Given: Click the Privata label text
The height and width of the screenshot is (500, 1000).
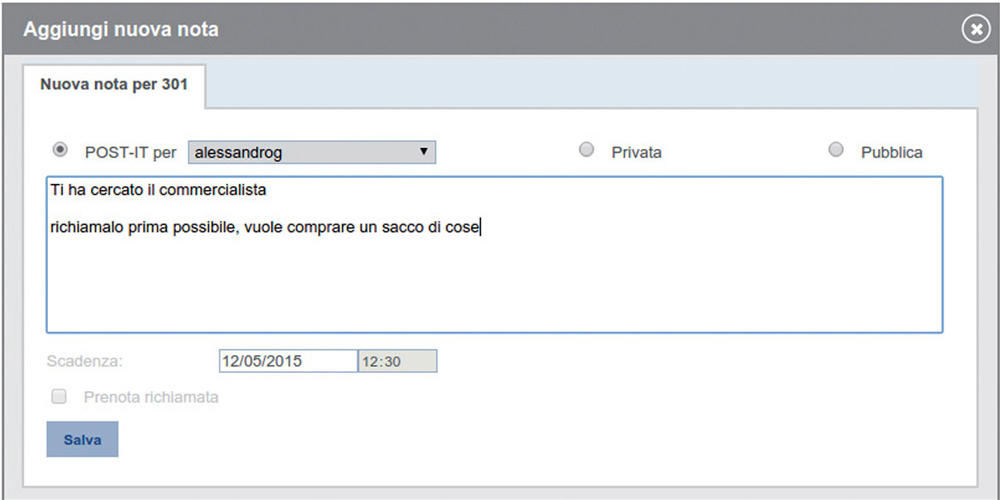Looking at the screenshot, I should pyautogui.click(x=637, y=153).
